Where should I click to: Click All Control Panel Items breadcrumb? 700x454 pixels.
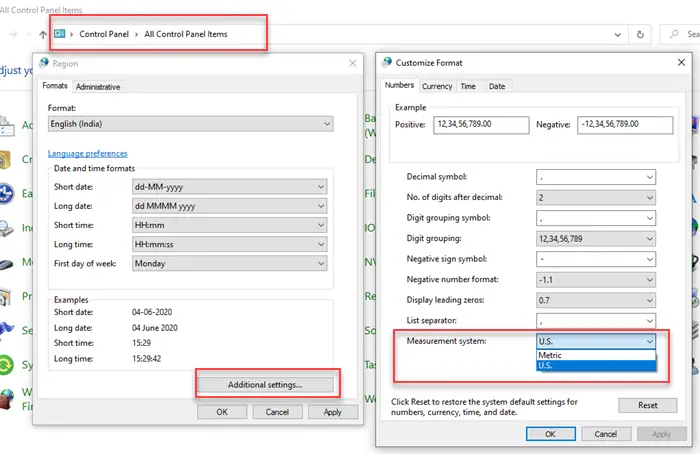[186, 34]
